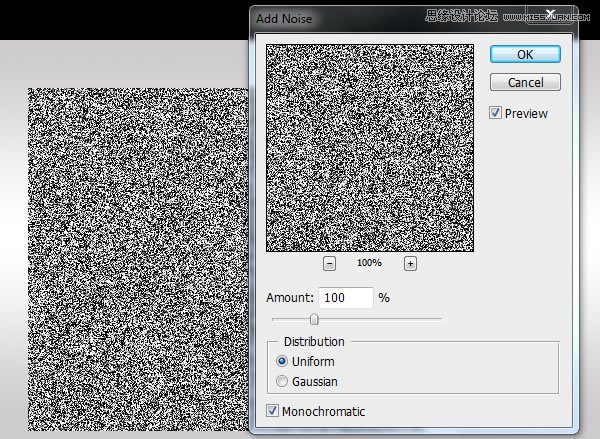Click inside the noise preview thumbnail
The width and height of the screenshot is (600, 439).
click(x=370, y=148)
